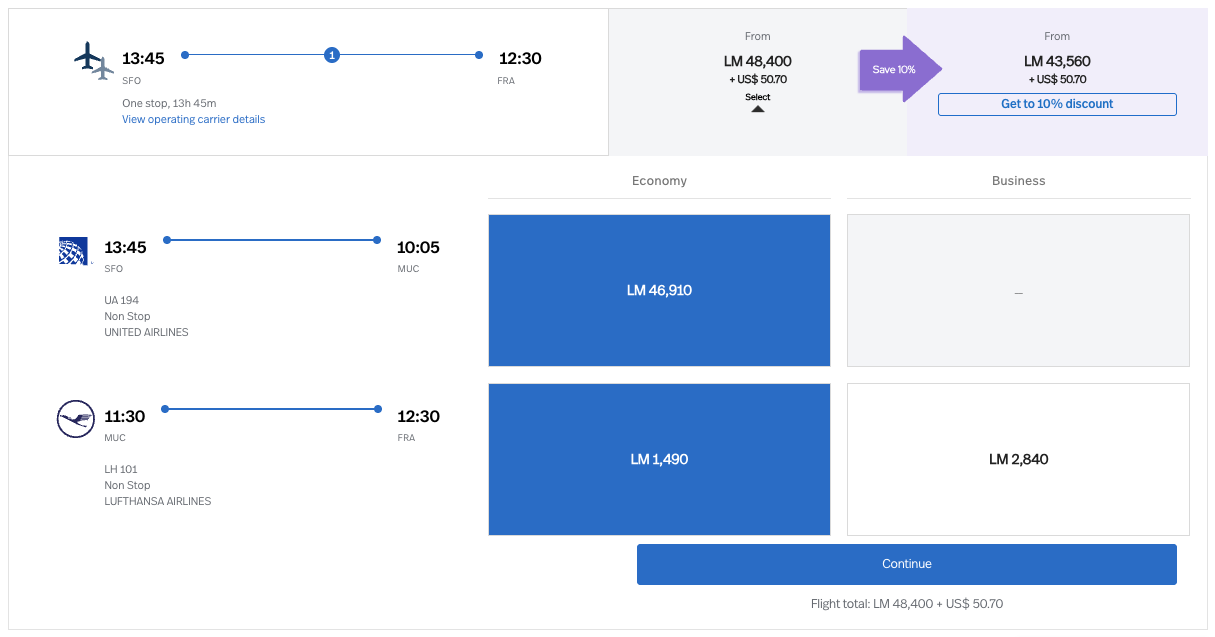Click the Get to 10% discount button

[1056, 104]
